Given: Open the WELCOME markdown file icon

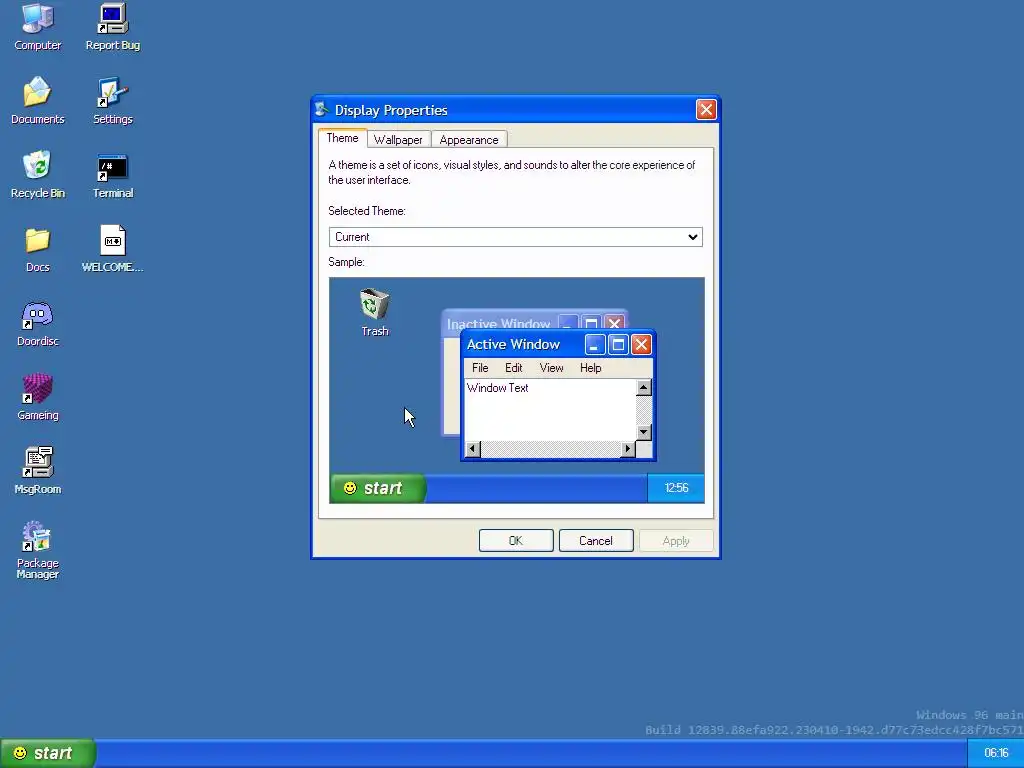Looking at the screenshot, I should 112,248.
